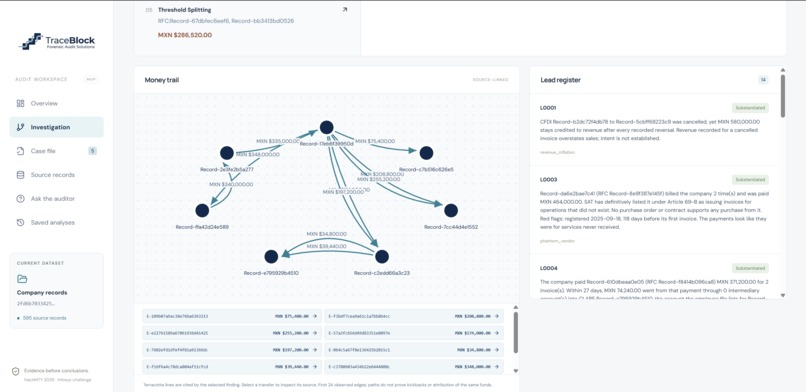The height and width of the screenshot is (392, 806).
Task: Click the Lead register scroll up arrow
Action: [783, 70]
